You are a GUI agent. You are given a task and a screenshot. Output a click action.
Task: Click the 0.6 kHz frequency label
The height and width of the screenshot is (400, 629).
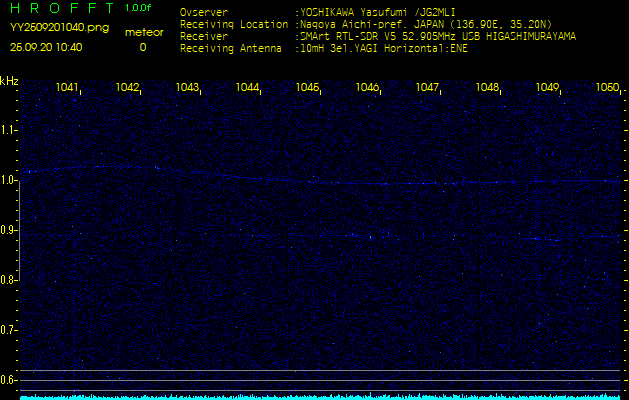click(9, 380)
